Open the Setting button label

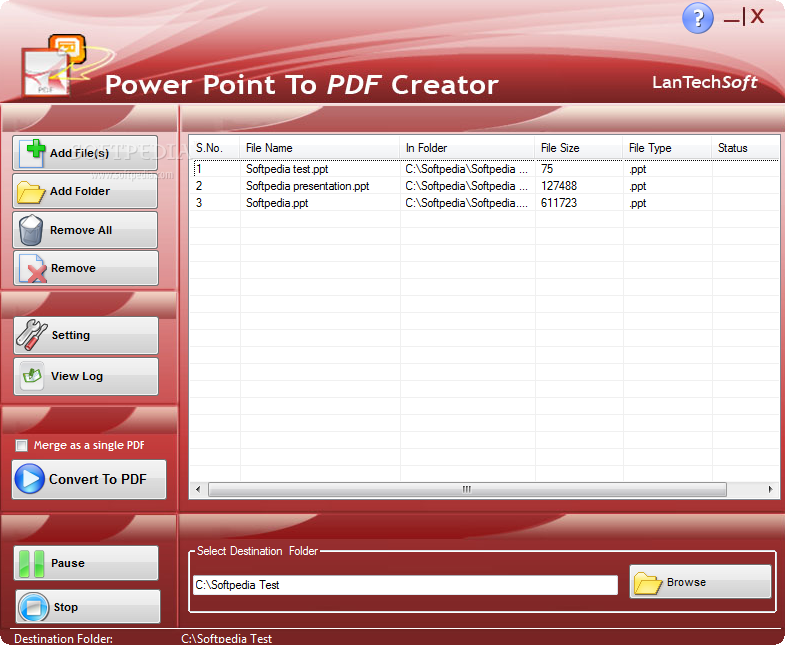pos(71,335)
